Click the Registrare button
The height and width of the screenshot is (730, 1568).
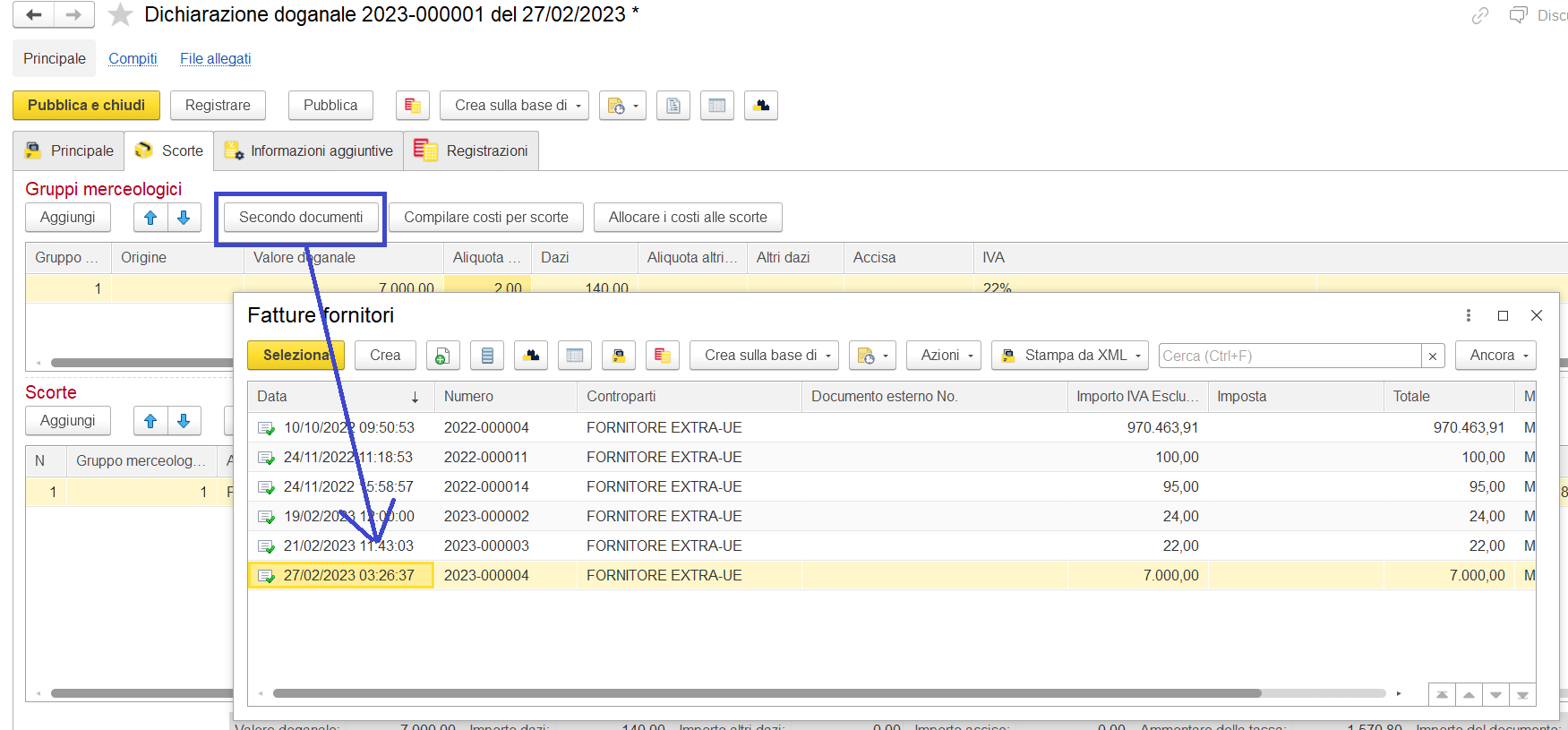(x=218, y=105)
